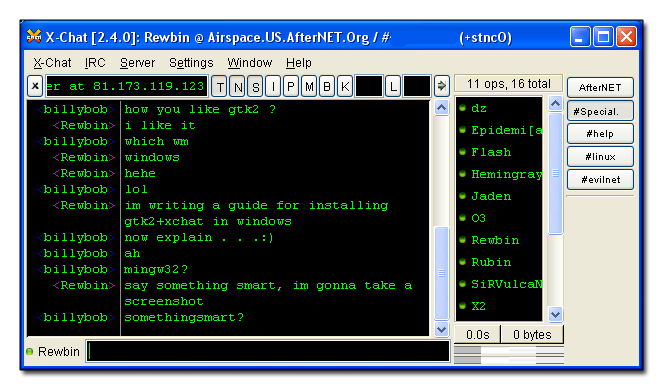Click the user list scroll up arrow

point(556,104)
